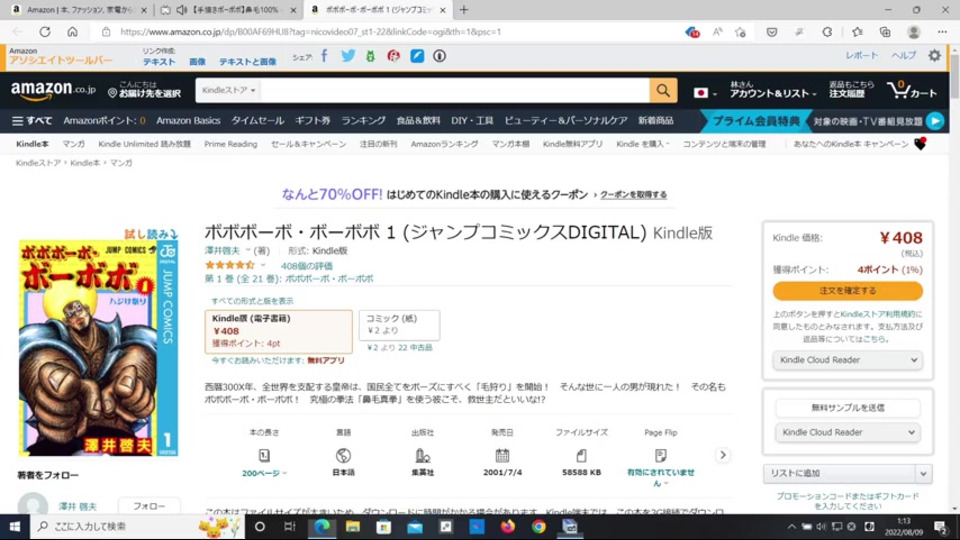Open ヘルプ in associate toolbar
The width and height of the screenshot is (960, 540).
[x=903, y=56]
